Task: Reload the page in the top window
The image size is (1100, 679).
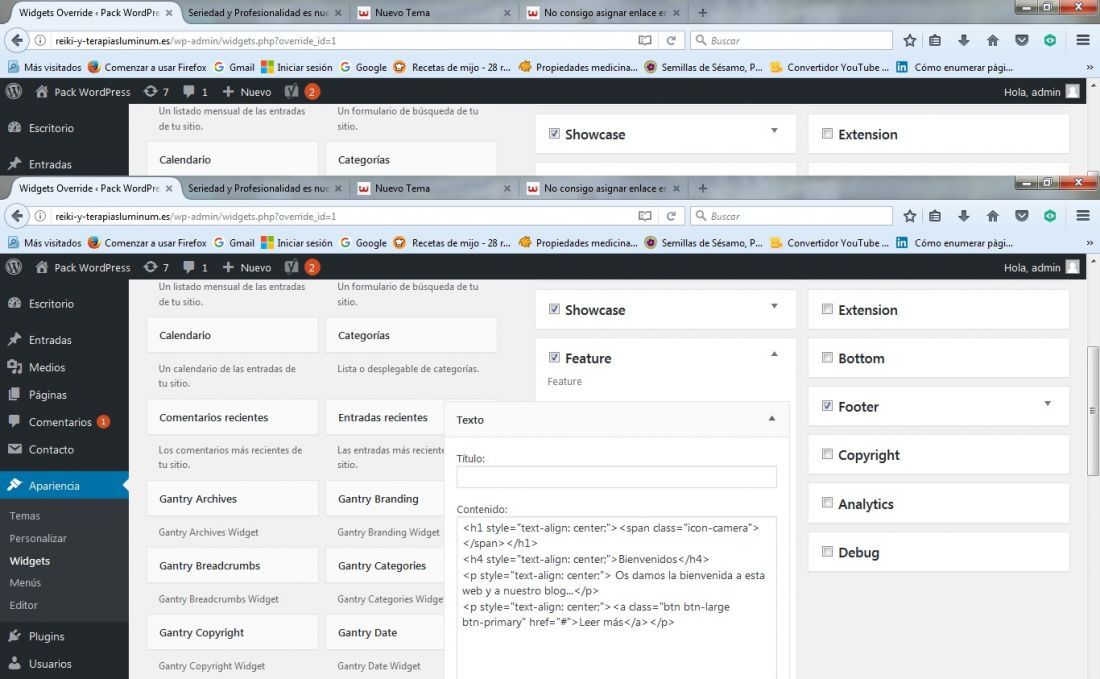Action: (671, 40)
